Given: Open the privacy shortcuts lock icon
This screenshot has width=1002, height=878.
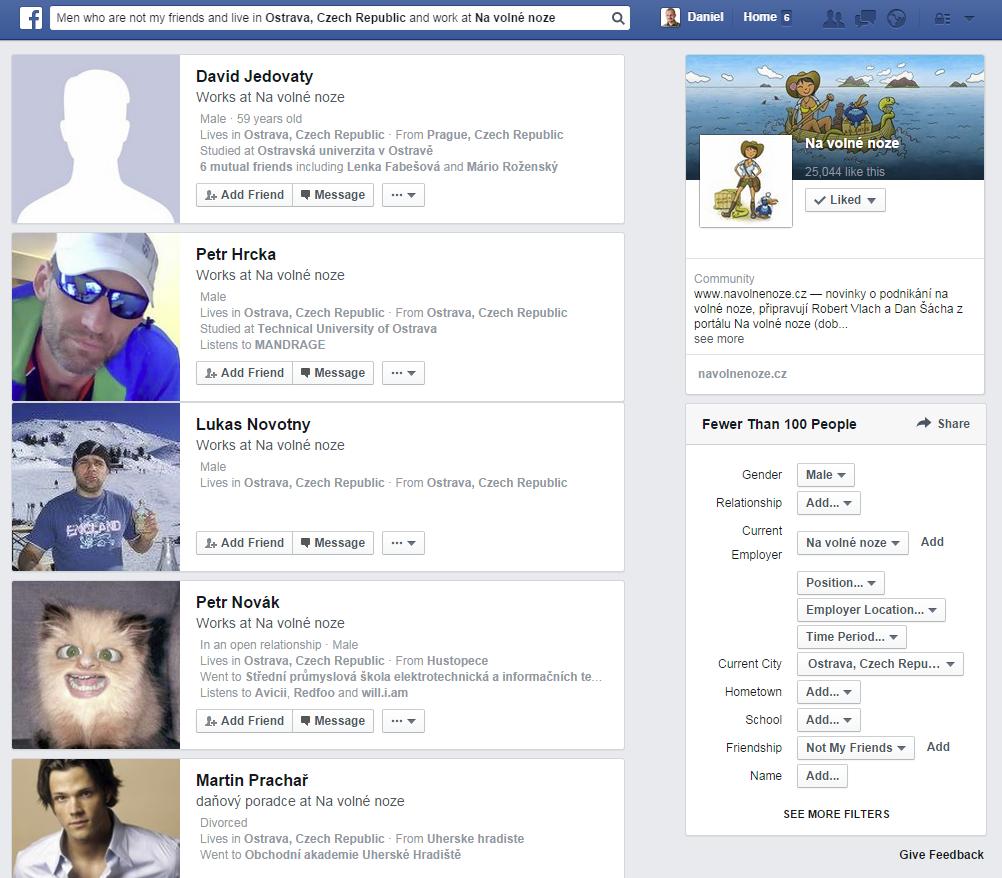Looking at the screenshot, I should coord(942,18).
